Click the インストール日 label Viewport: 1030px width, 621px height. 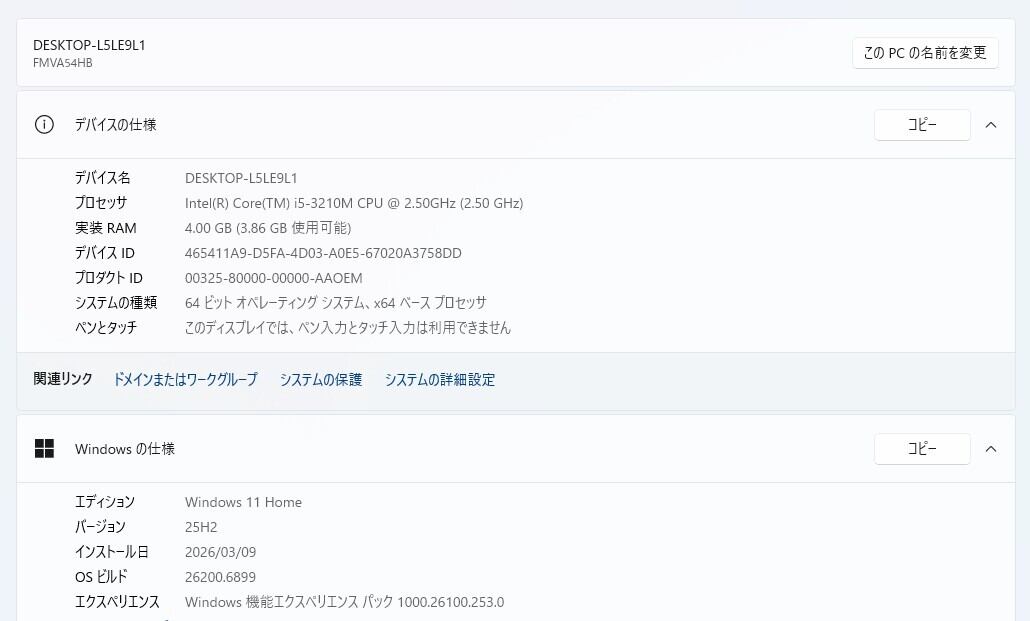pos(112,552)
